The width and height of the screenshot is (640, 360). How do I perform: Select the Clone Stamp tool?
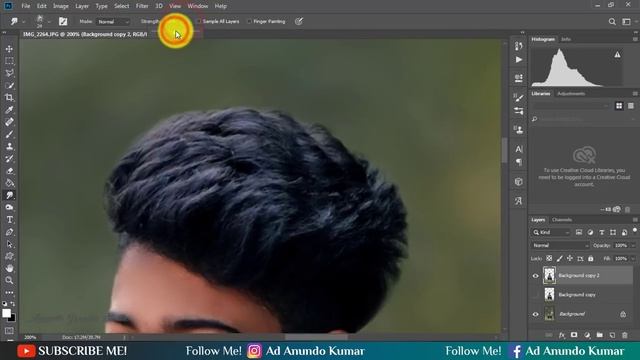tap(9, 147)
